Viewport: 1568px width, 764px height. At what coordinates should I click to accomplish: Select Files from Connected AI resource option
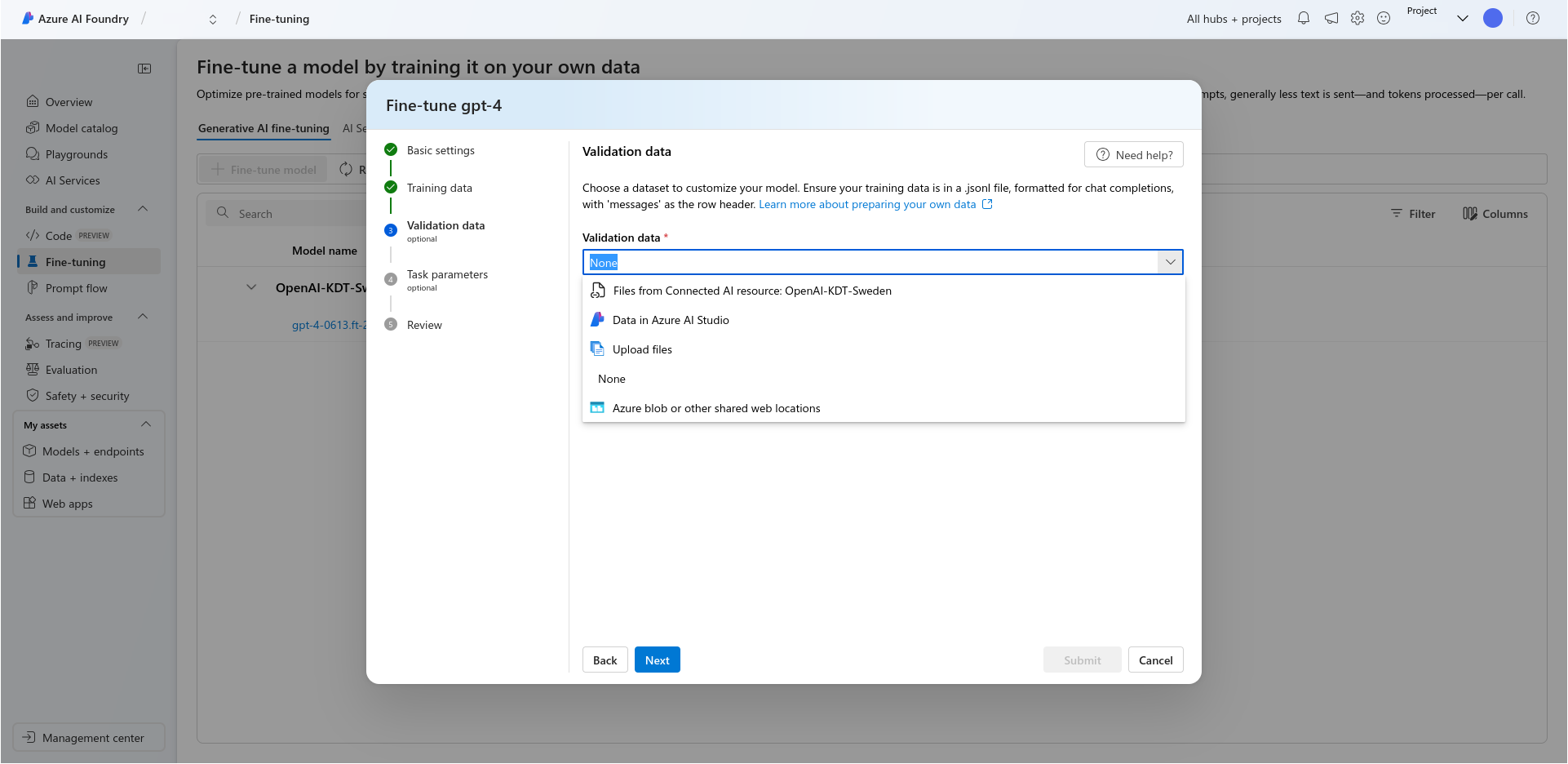pyautogui.click(x=884, y=291)
